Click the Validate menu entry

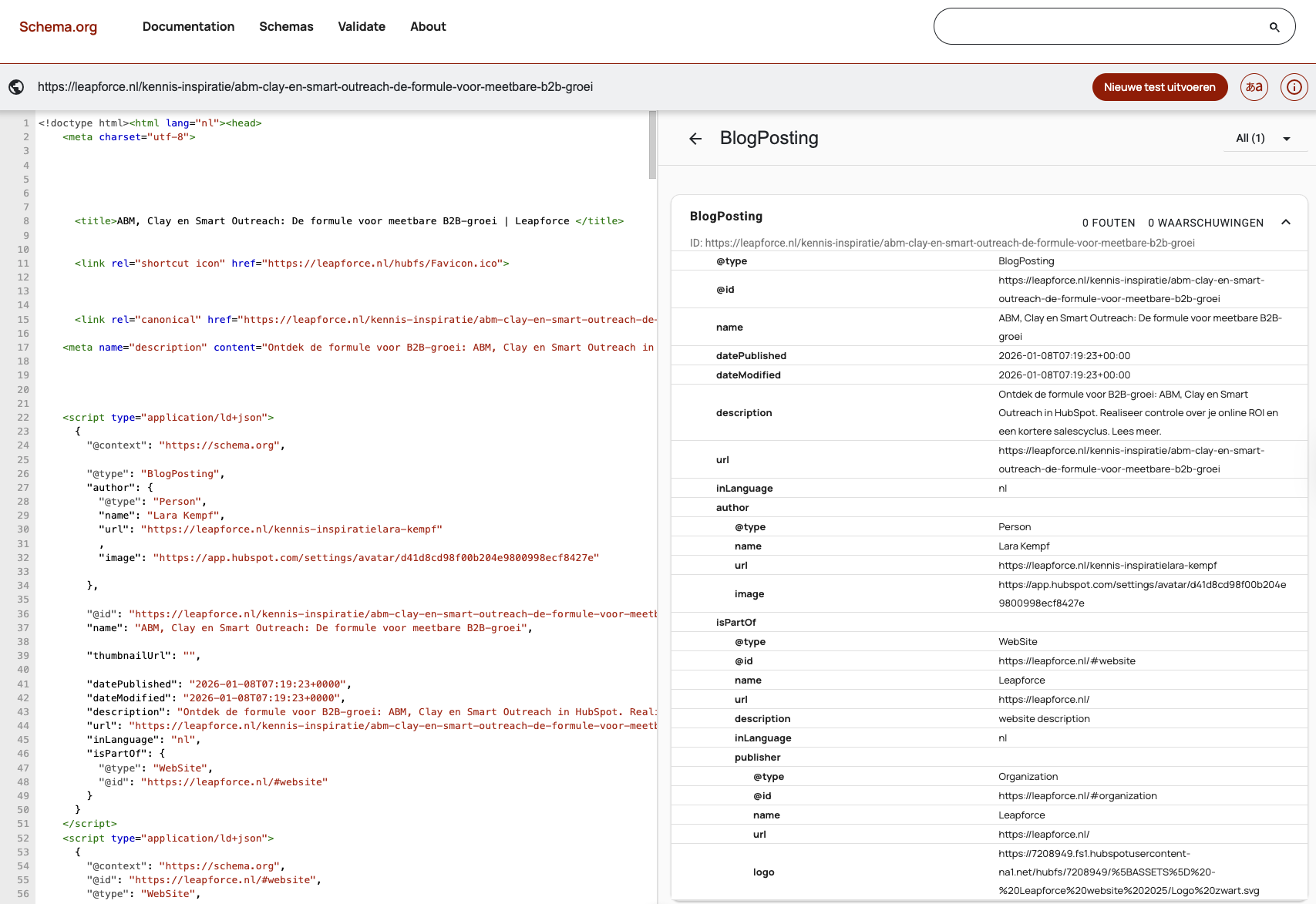[362, 26]
